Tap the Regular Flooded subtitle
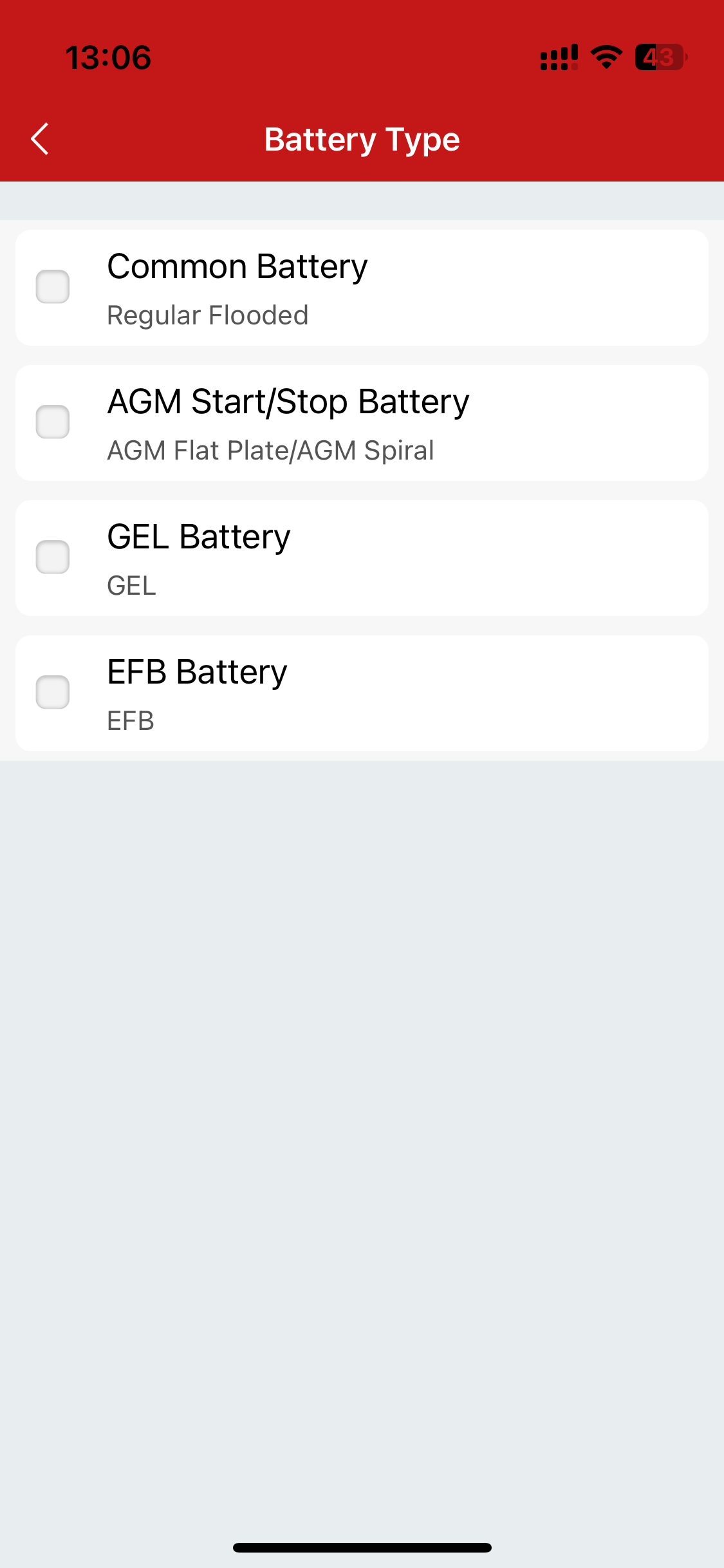The image size is (724, 1568). [x=208, y=316]
